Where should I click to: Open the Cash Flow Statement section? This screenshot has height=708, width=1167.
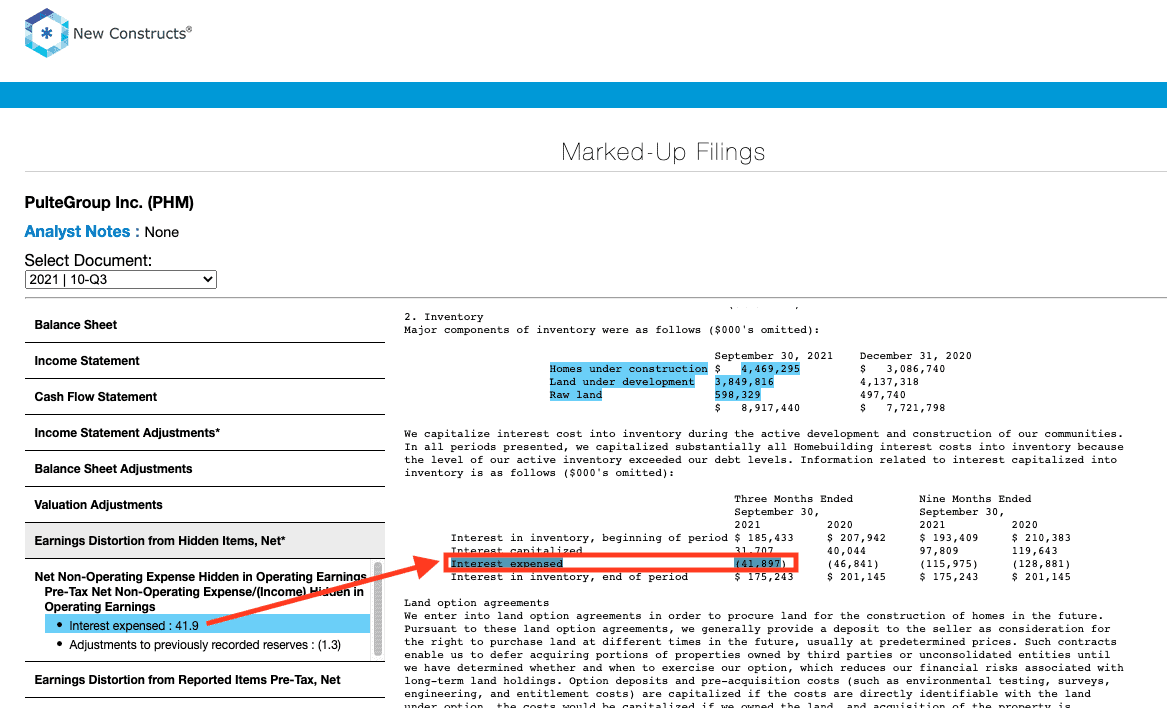205,397
